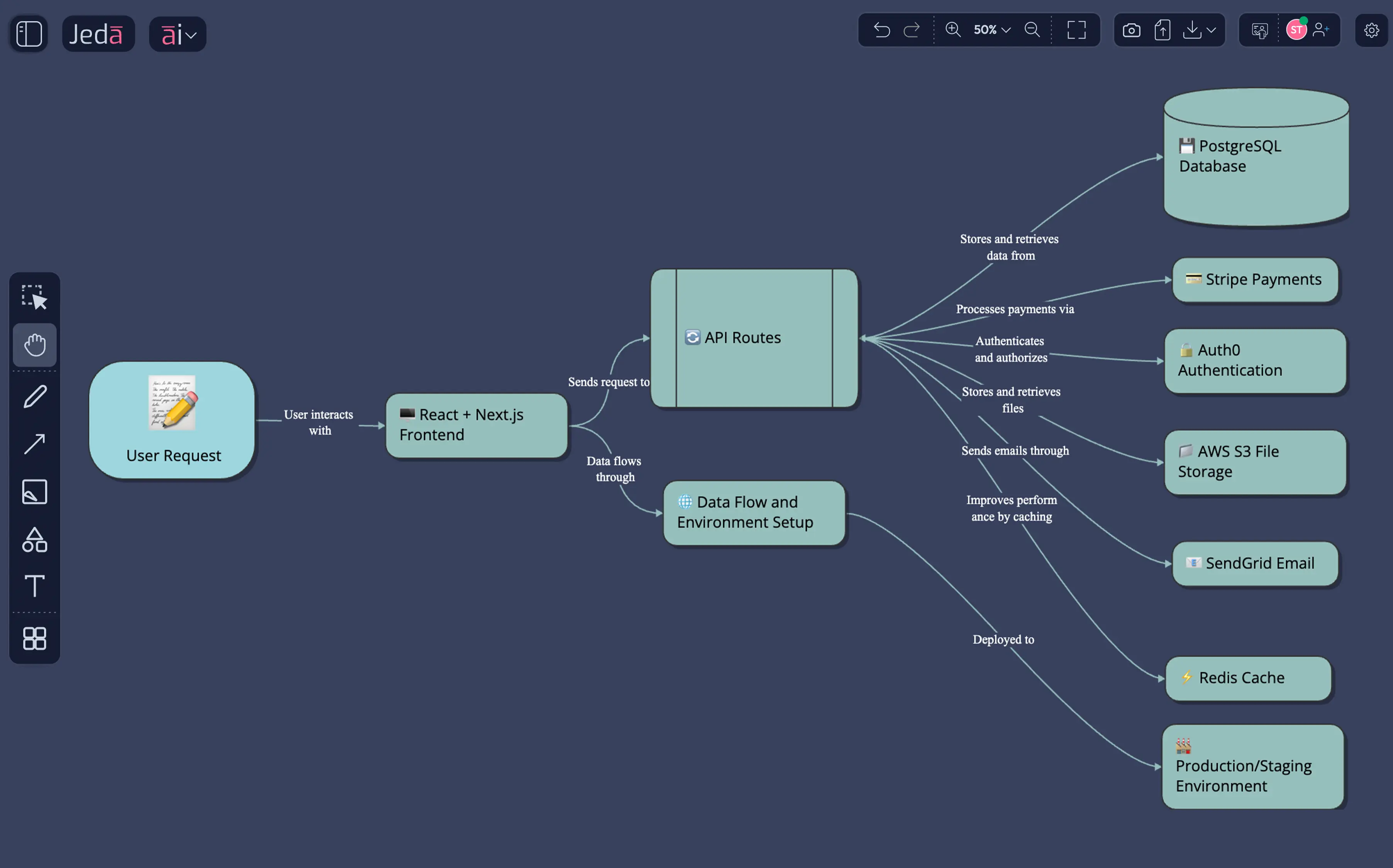1393x868 pixels.
Task: Select the API Routes node
Action: tap(754, 338)
